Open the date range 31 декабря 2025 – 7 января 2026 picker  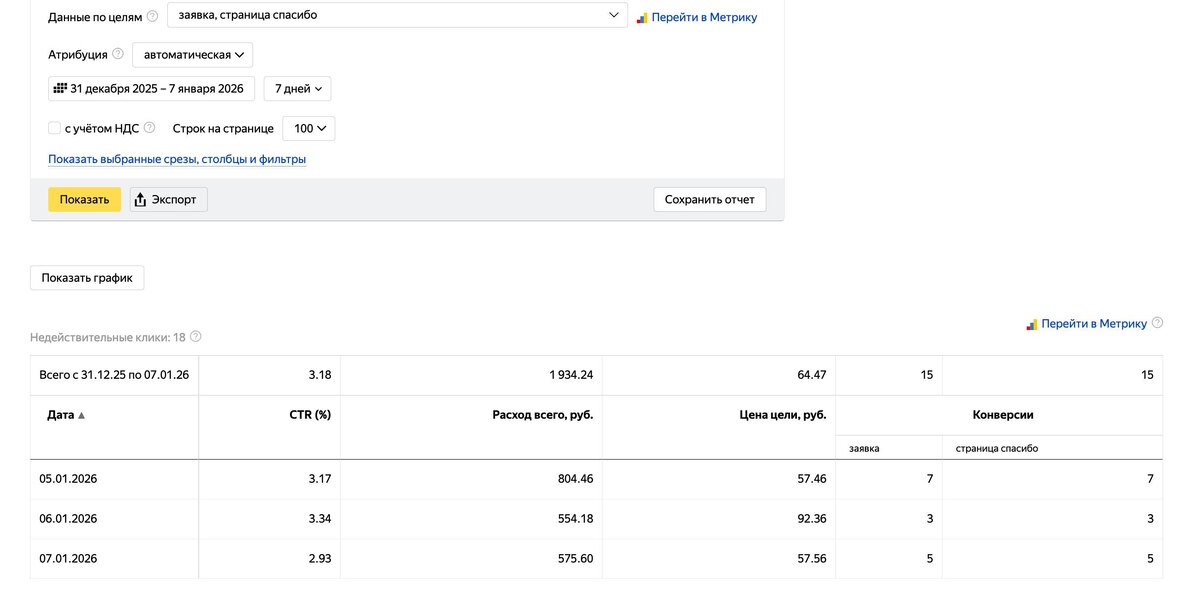[x=157, y=89]
